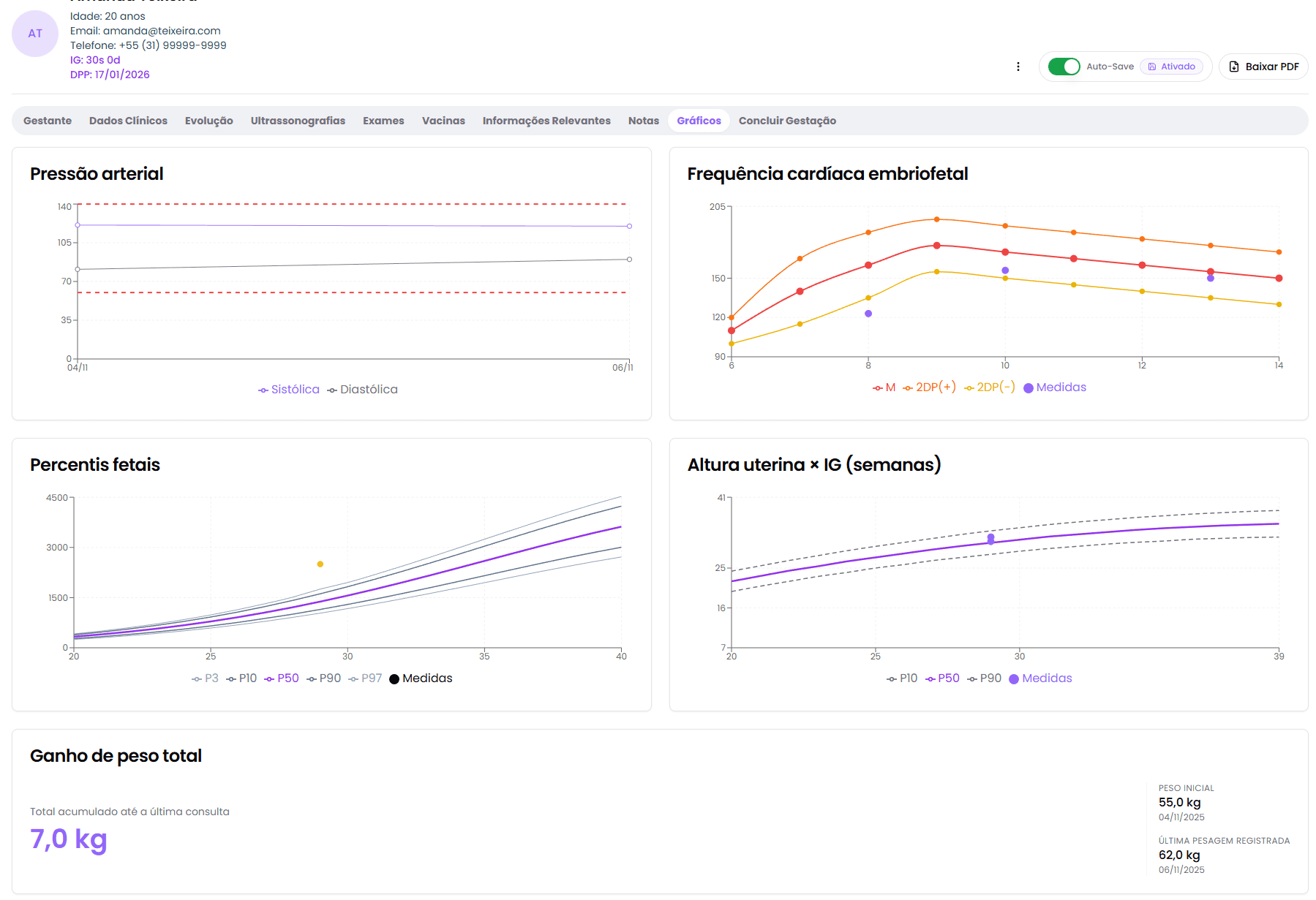Switch to the Ultrassonografias tab

click(x=298, y=121)
